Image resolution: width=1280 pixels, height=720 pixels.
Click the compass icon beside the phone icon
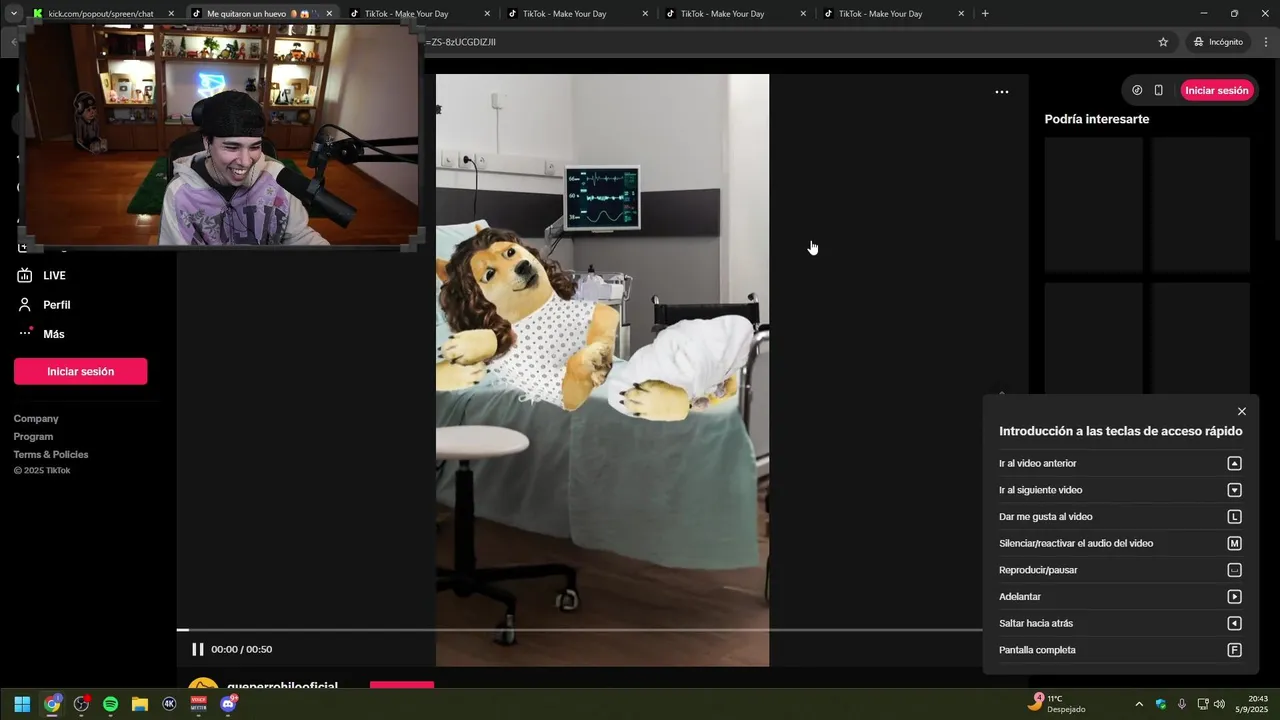[x=1137, y=90]
